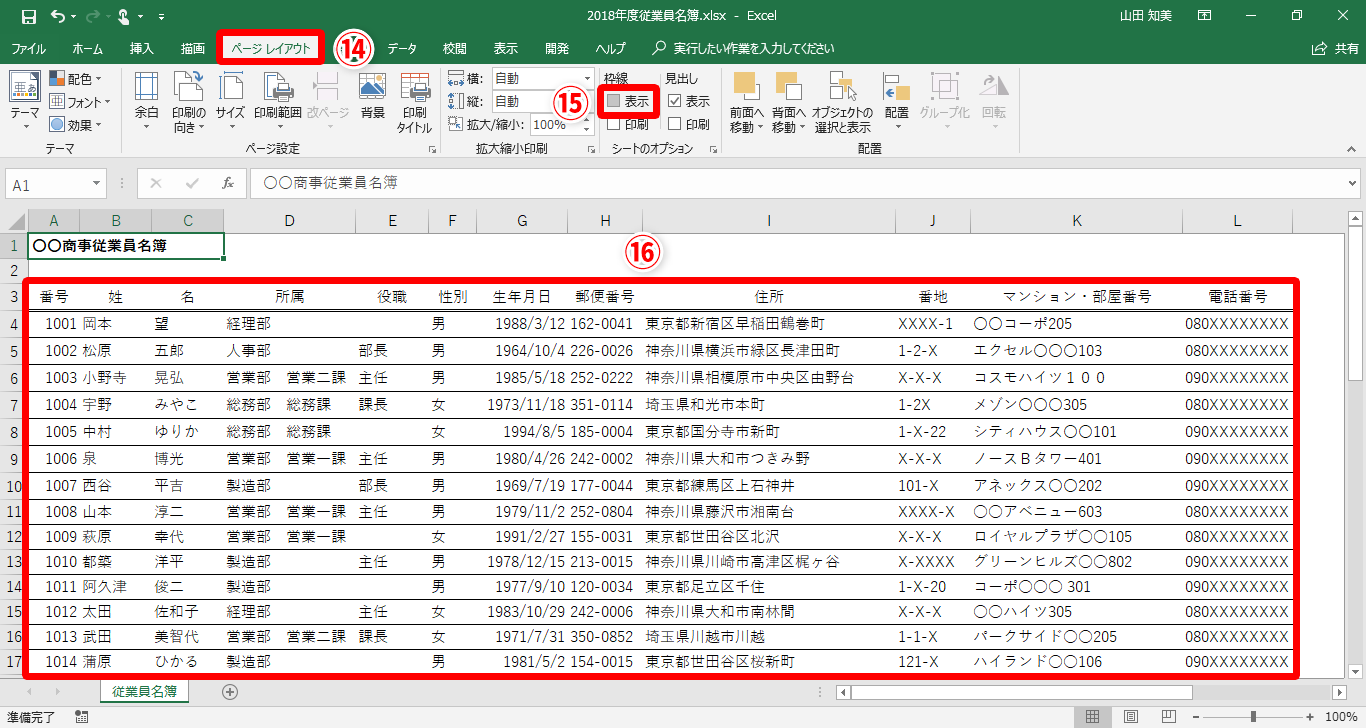Select row 5 header
The width and height of the screenshot is (1366, 728).
coord(14,351)
